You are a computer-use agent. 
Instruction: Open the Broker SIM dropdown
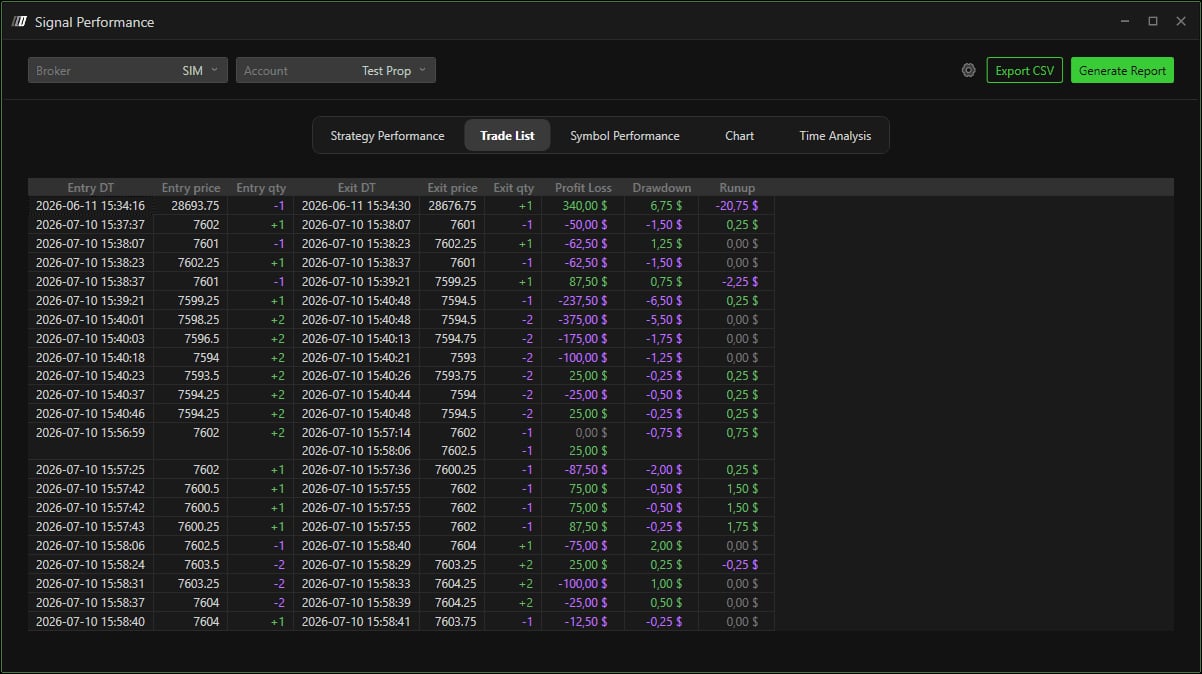click(x=128, y=70)
